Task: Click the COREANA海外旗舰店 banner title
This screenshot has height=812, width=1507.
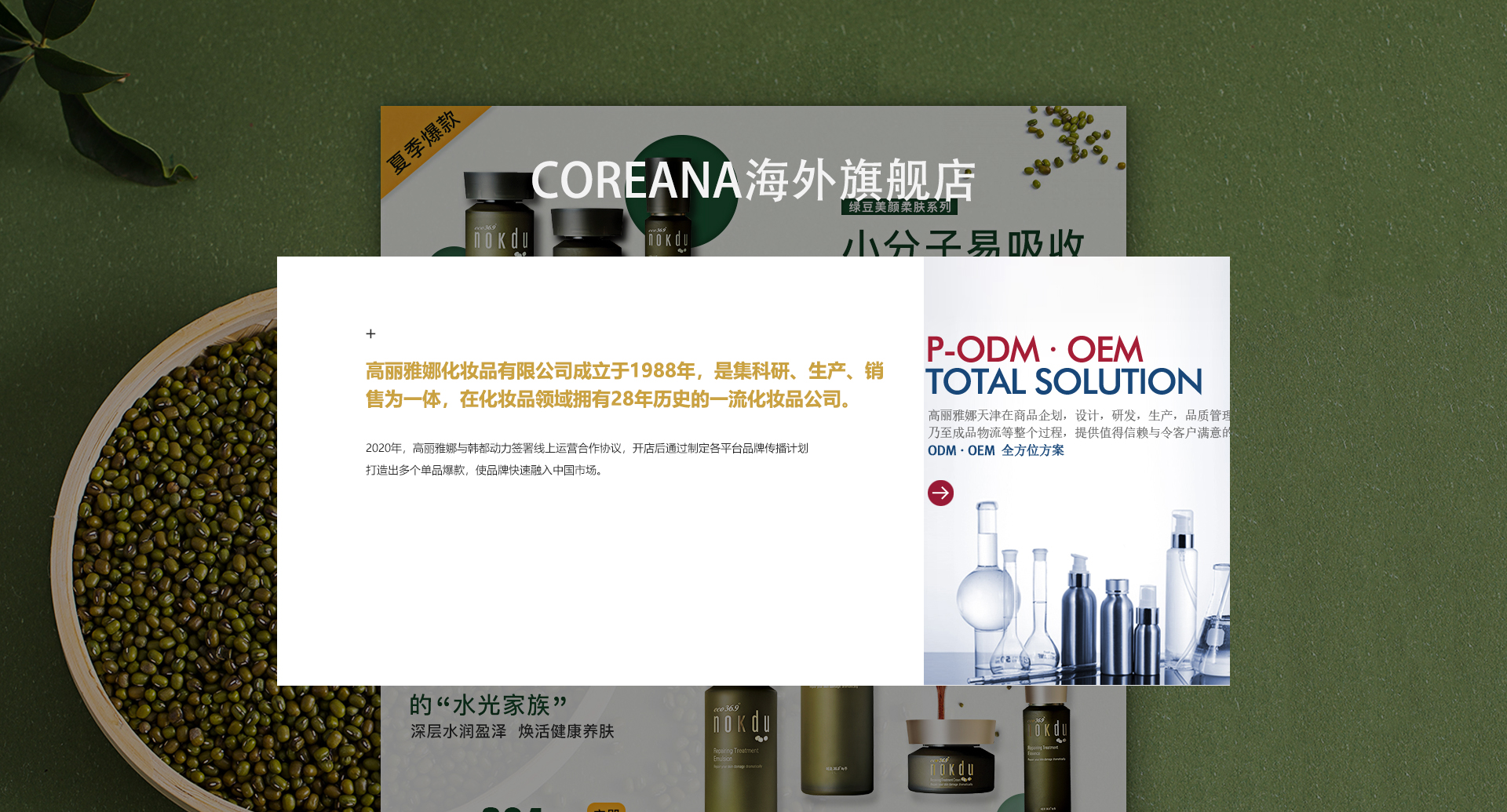Action: 753,180
